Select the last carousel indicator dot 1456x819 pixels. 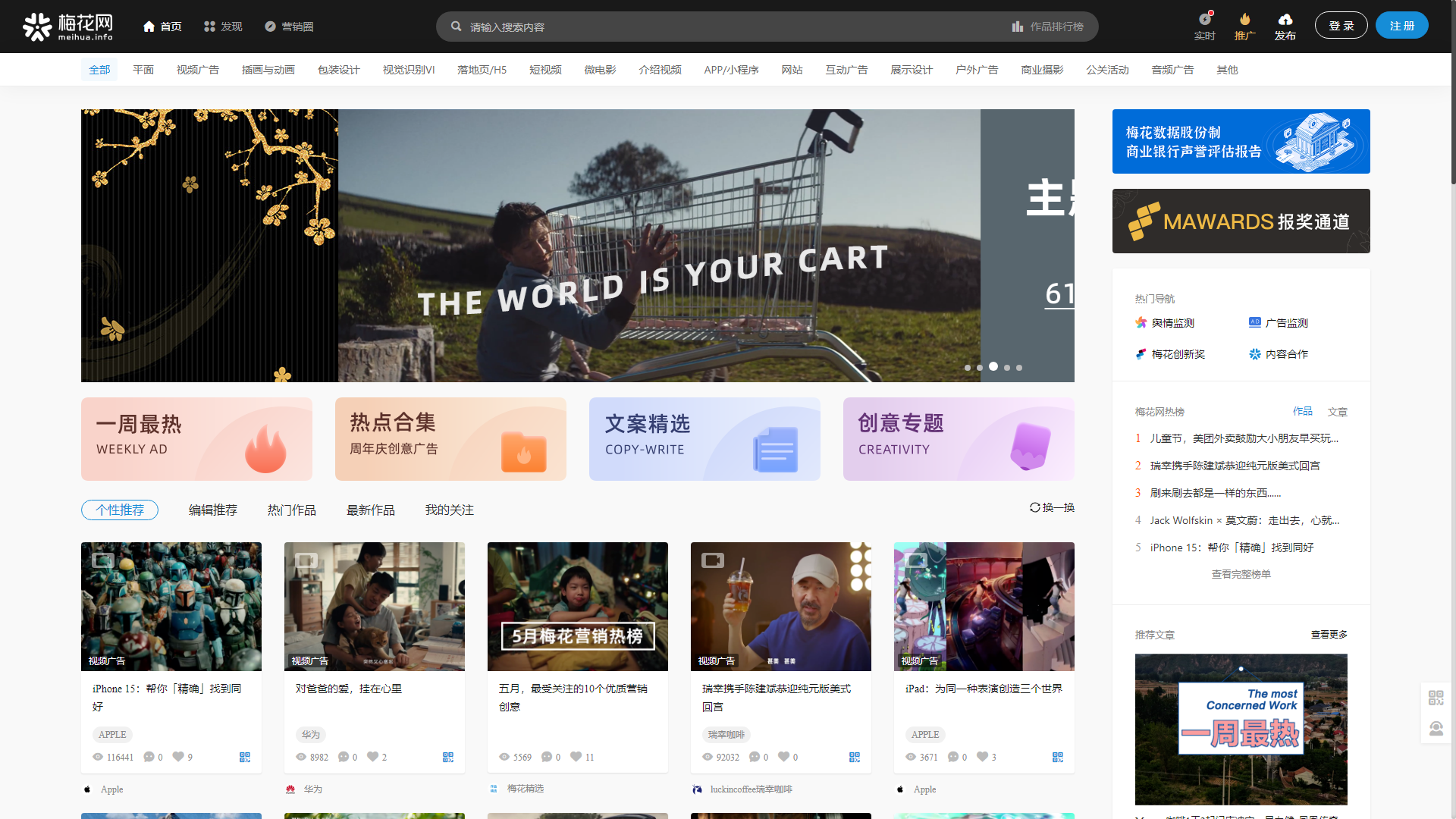(1019, 368)
